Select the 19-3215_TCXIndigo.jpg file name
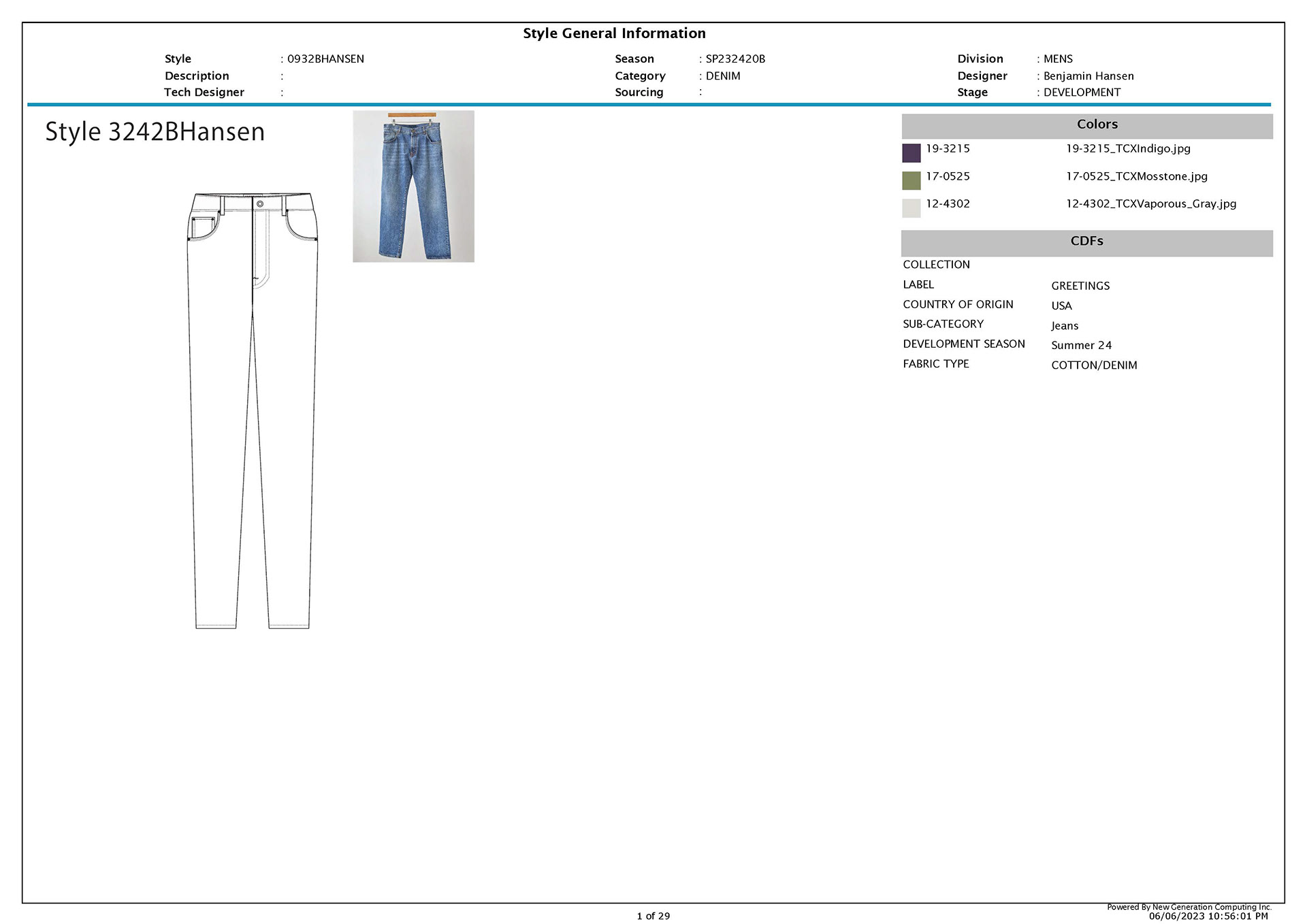Screen dimensions: 1307x924 pyautogui.click(x=1128, y=148)
